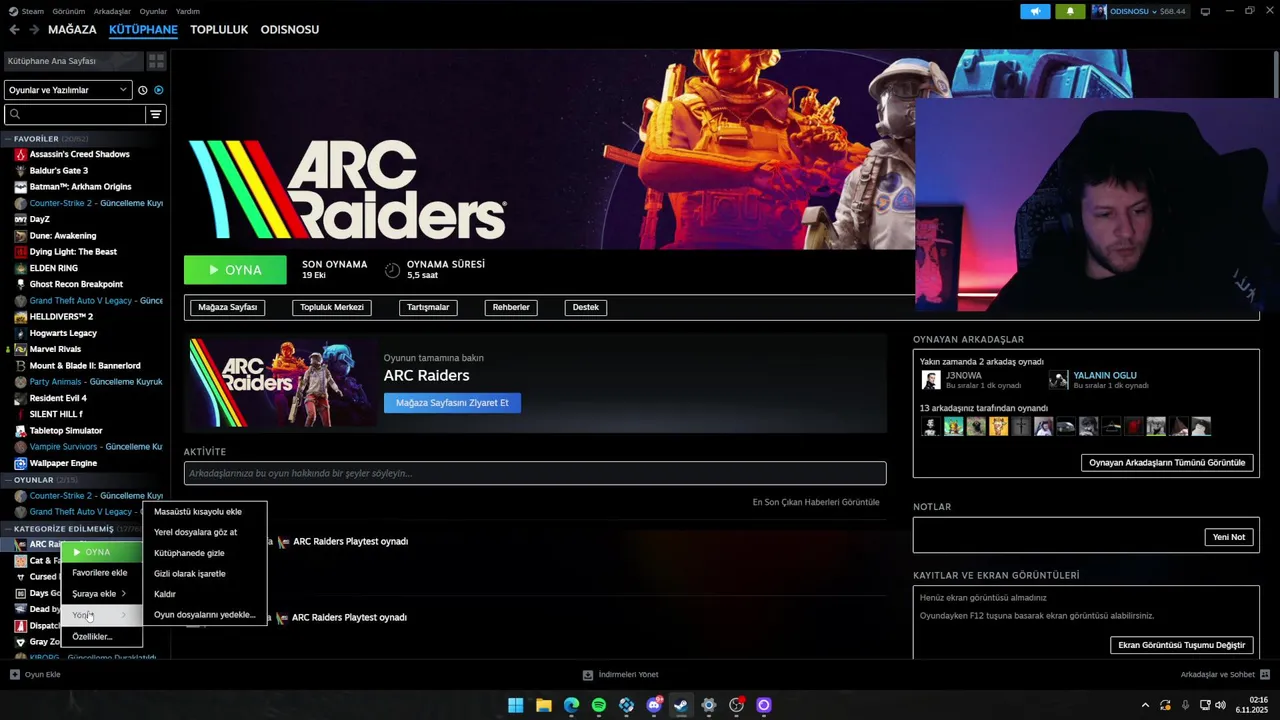Click the large green OYNA button
Image resolution: width=1280 pixels, height=720 pixels.
[x=235, y=270]
